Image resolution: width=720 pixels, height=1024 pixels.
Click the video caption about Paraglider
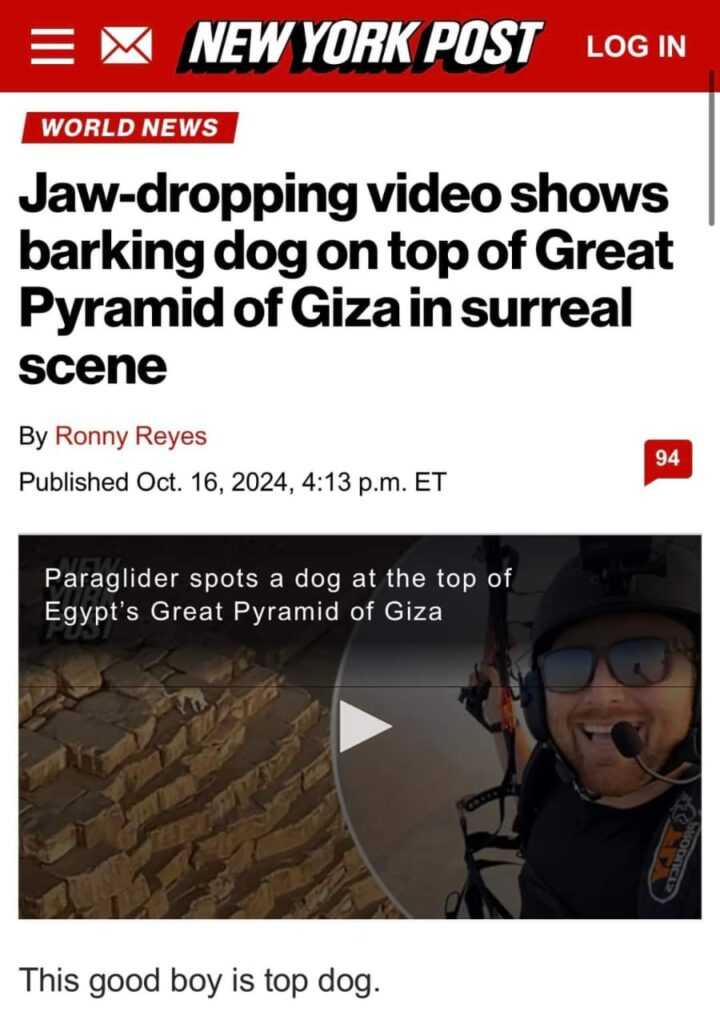[x=278, y=595]
